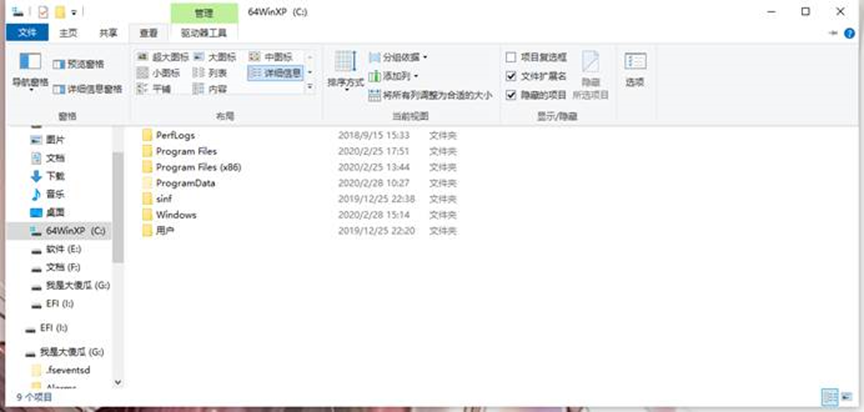Open 文档 Documents library in navigation pane

pyautogui.click(x=48, y=158)
